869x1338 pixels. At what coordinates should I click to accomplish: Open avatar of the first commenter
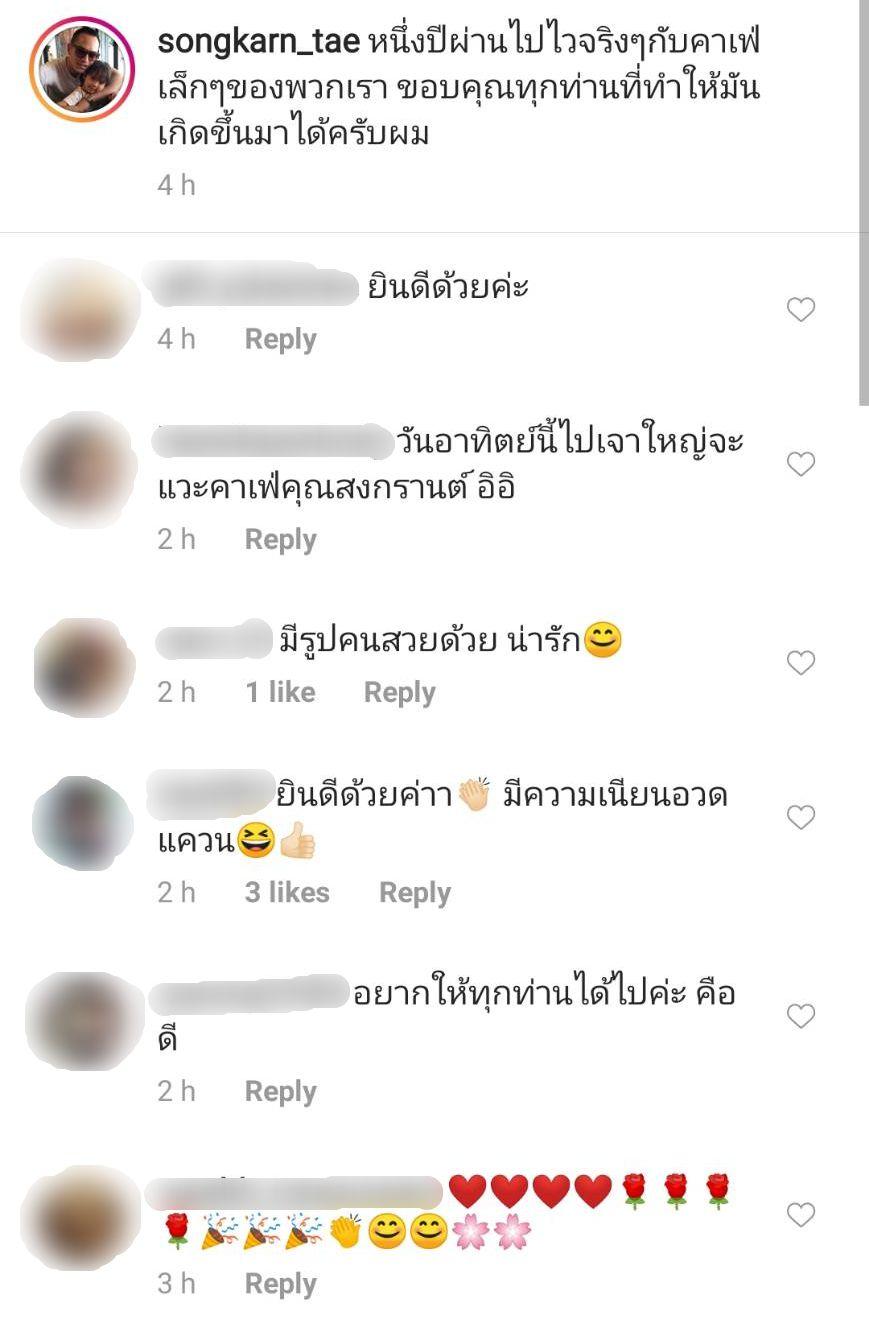click(x=80, y=310)
